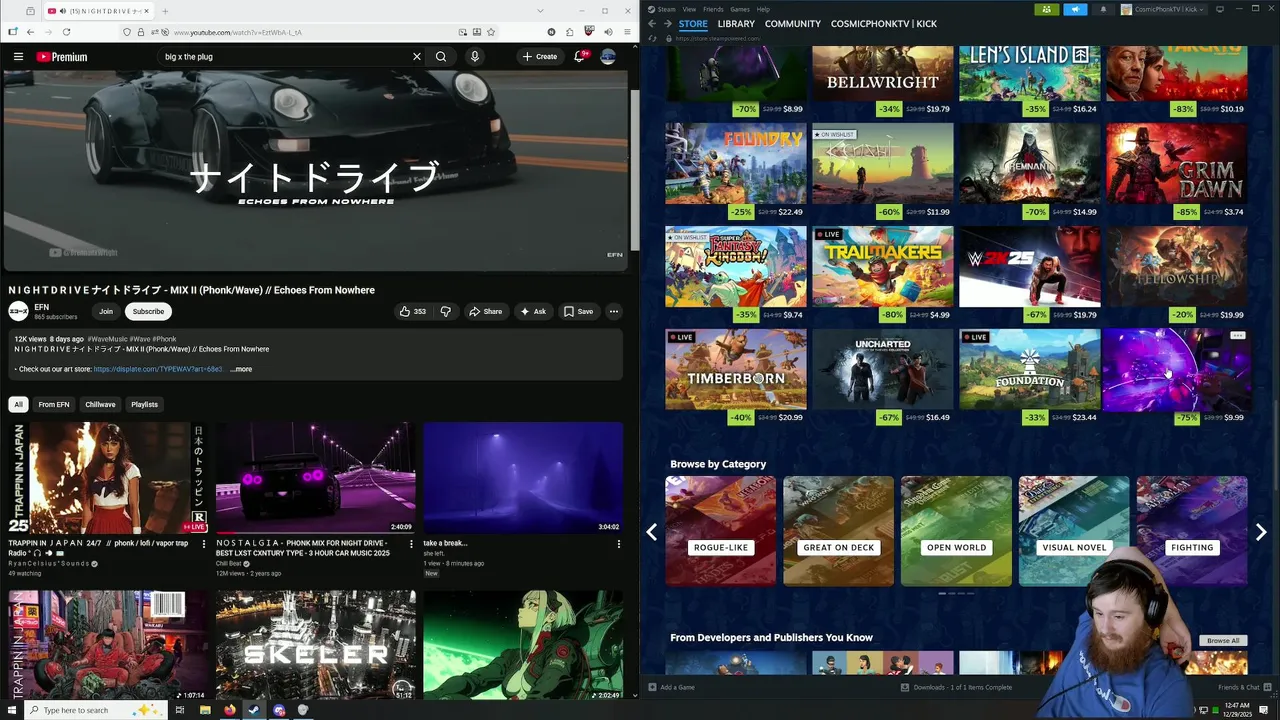Click the YouTube Premium logo
This screenshot has height=720, width=1280.
tap(62, 57)
